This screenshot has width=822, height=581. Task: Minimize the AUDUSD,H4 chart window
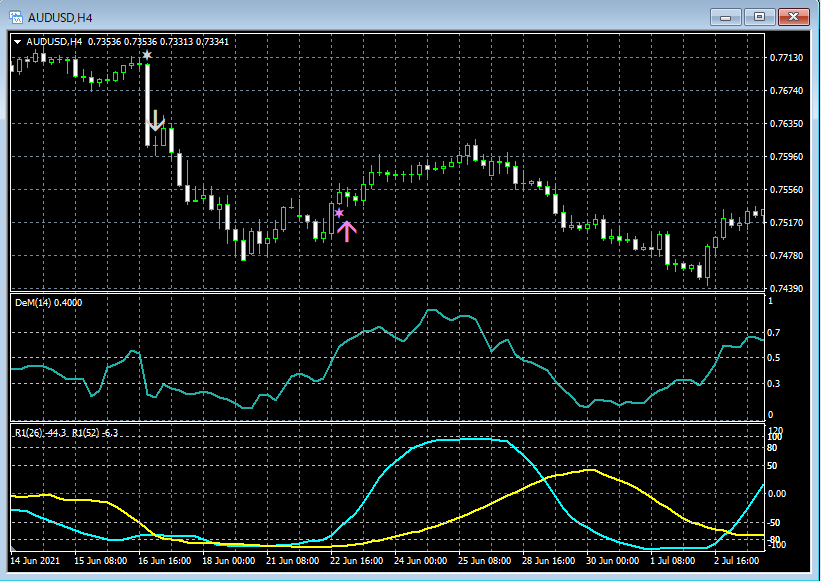click(x=727, y=17)
